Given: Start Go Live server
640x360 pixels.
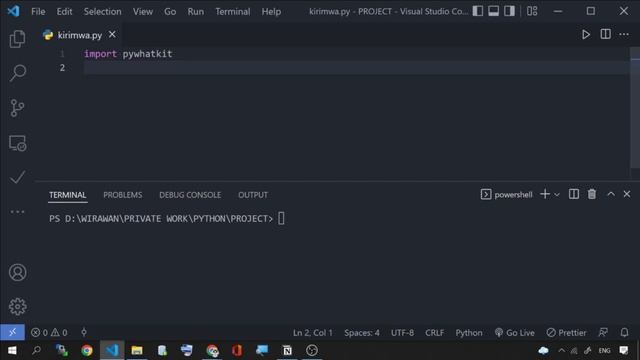Looking at the screenshot, I should click(x=514, y=333).
